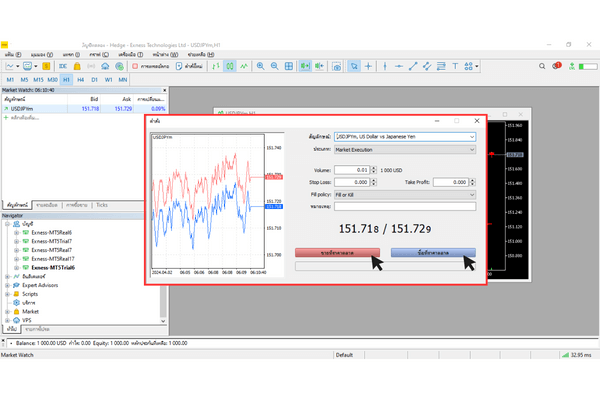
Task: Switch to the M15 timeframe
Action: coord(38,79)
